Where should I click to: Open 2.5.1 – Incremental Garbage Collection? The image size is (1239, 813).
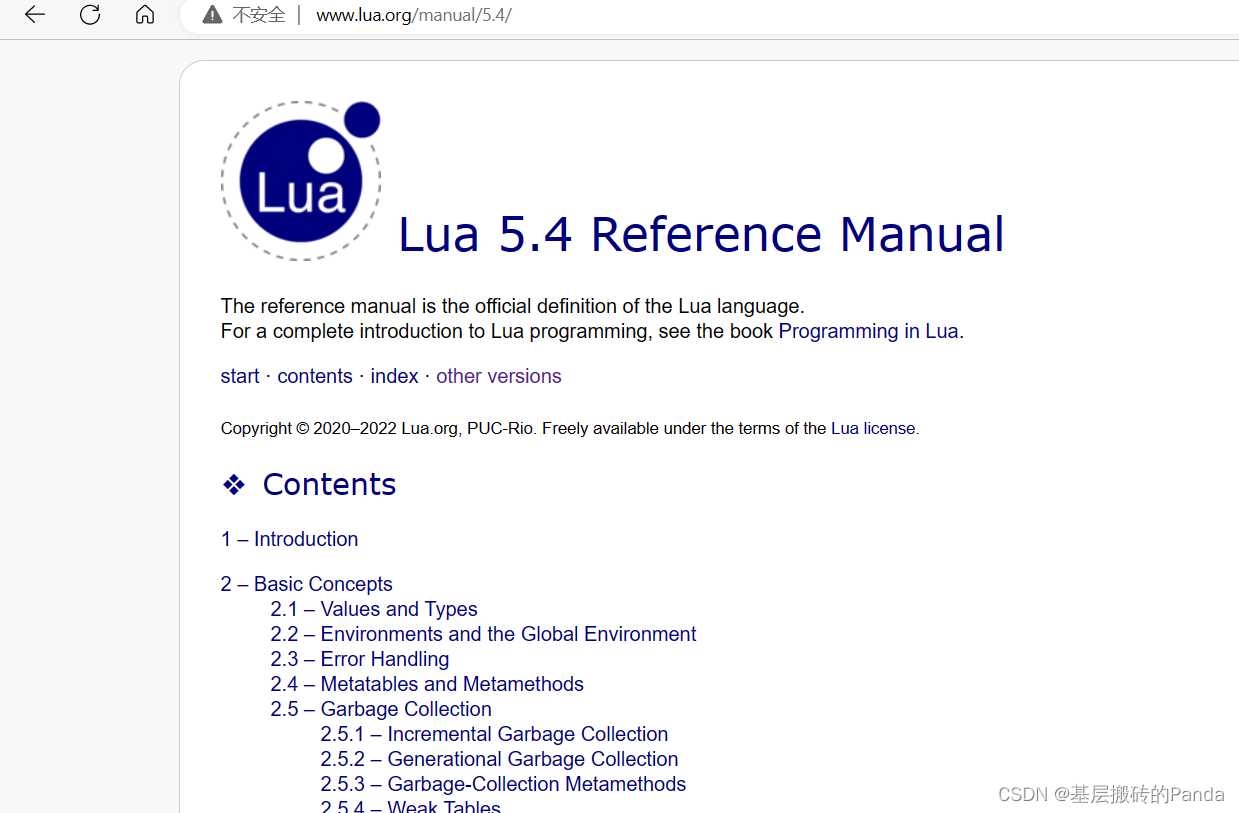point(494,734)
